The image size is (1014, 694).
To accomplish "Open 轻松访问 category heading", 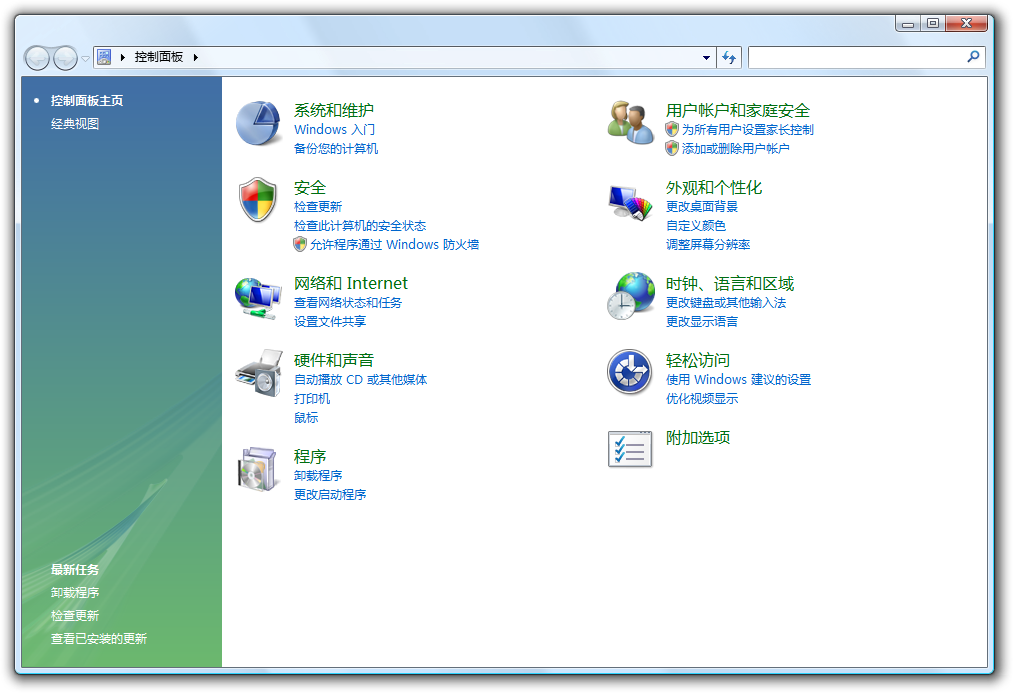I will click(698, 360).
